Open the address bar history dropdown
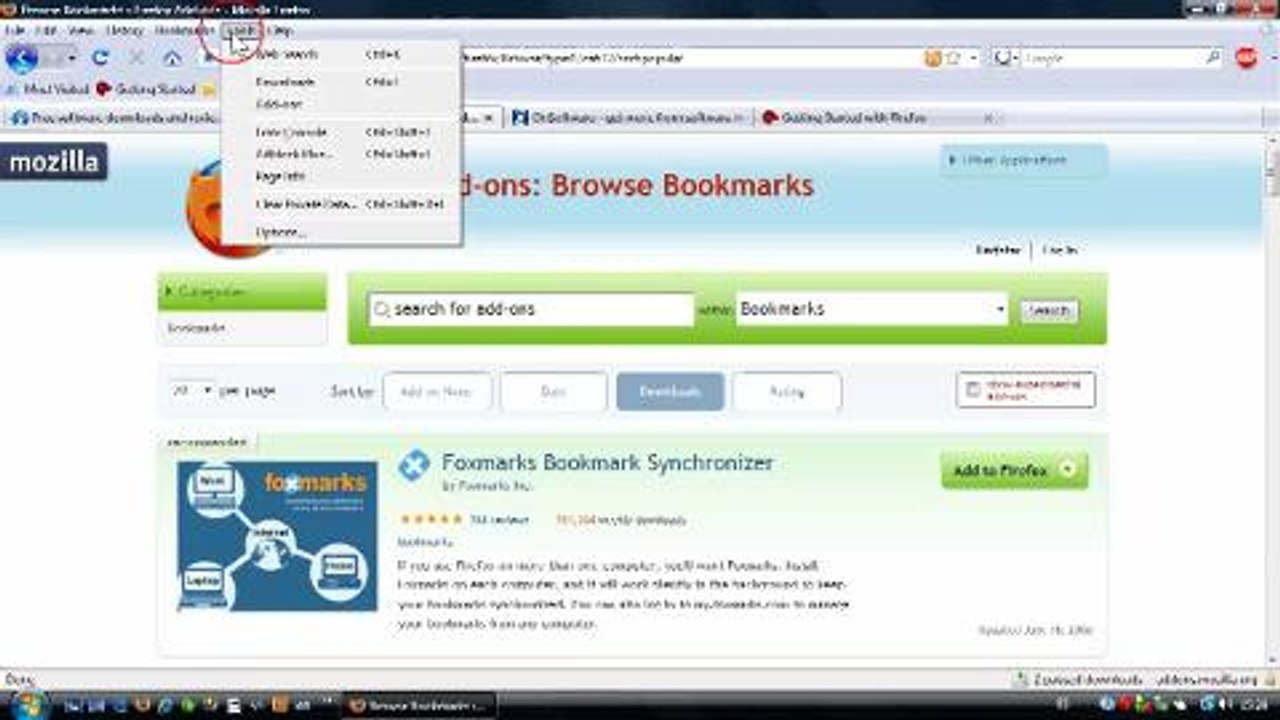 pyautogui.click(x=974, y=58)
